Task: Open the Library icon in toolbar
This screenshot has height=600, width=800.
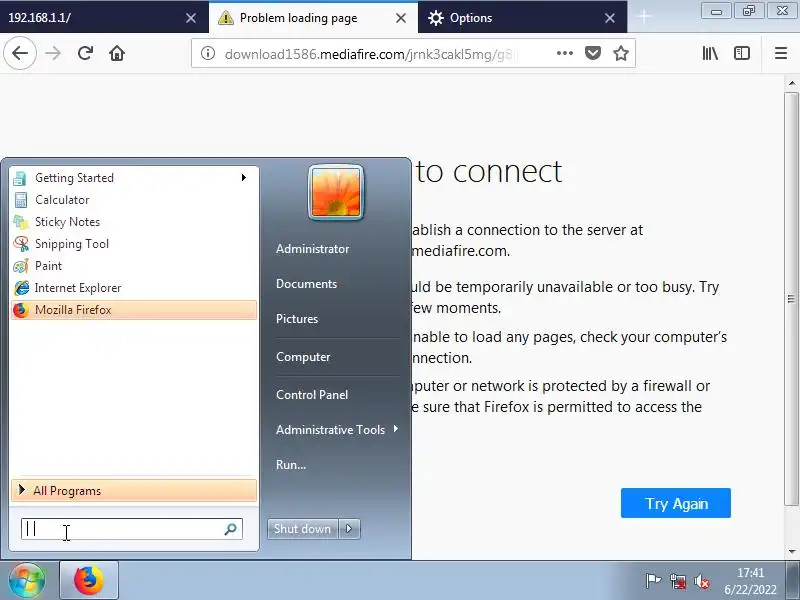Action: [x=710, y=53]
